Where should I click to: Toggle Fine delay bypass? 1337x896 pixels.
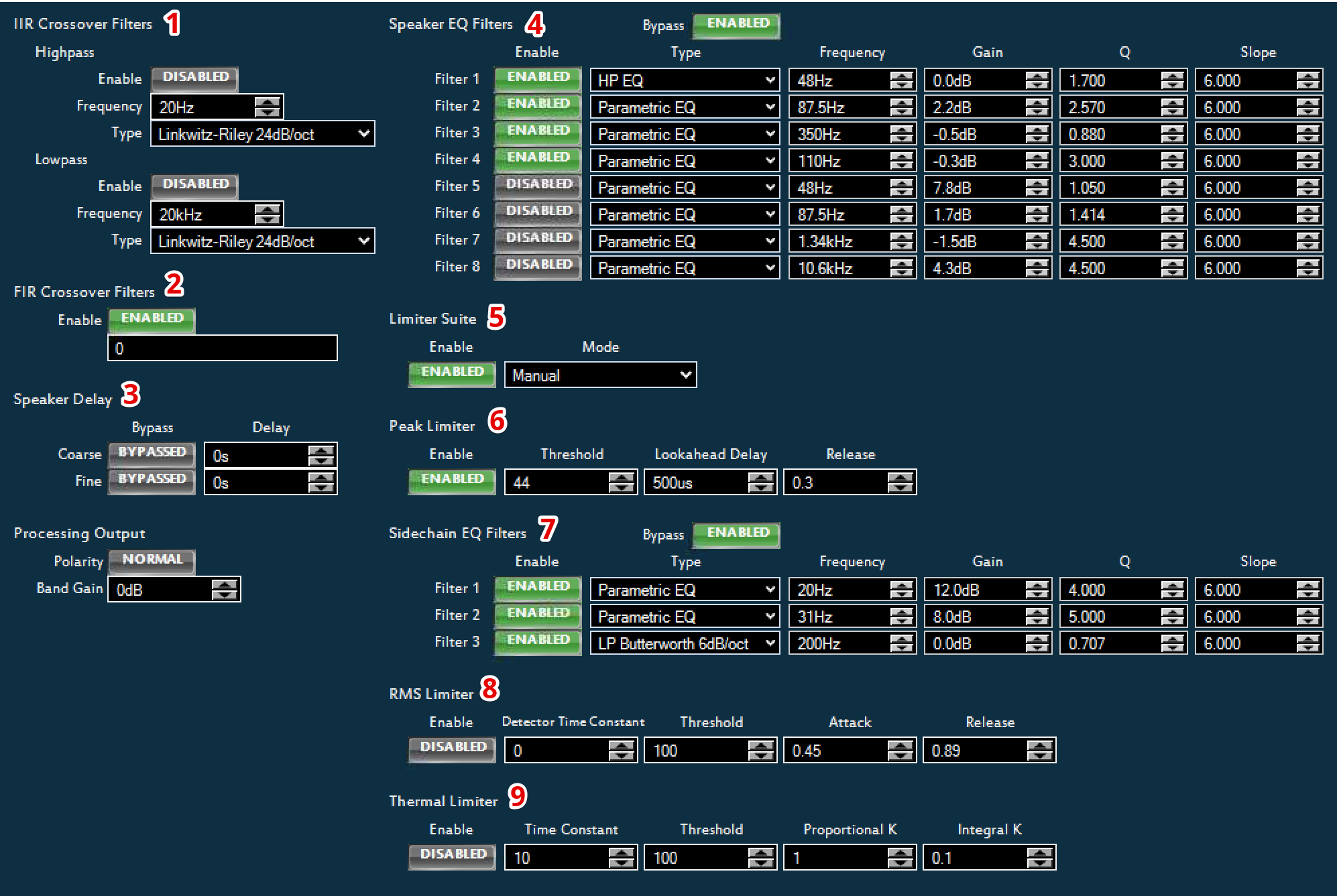pyautogui.click(x=152, y=481)
